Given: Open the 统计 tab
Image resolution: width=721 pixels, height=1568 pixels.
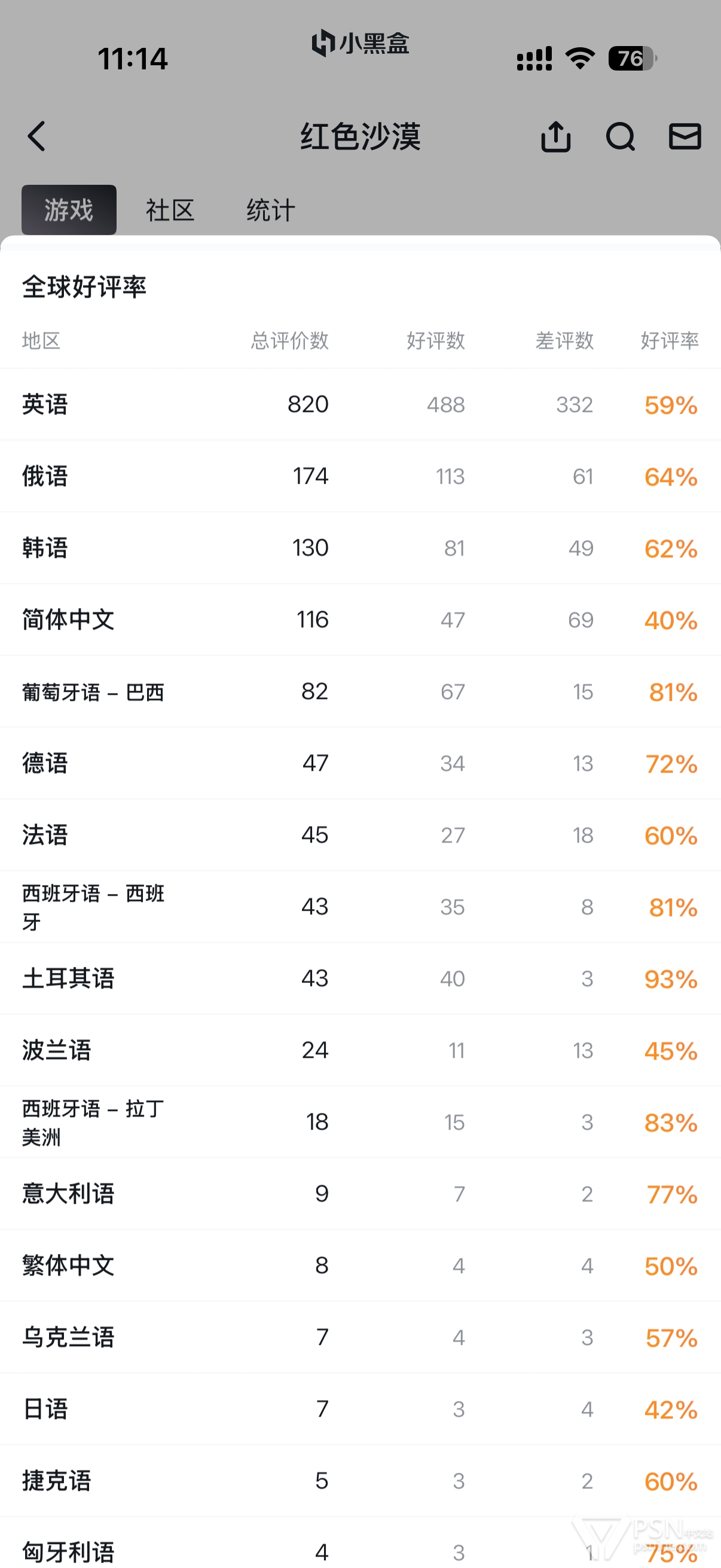Looking at the screenshot, I should [x=271, y=210].
